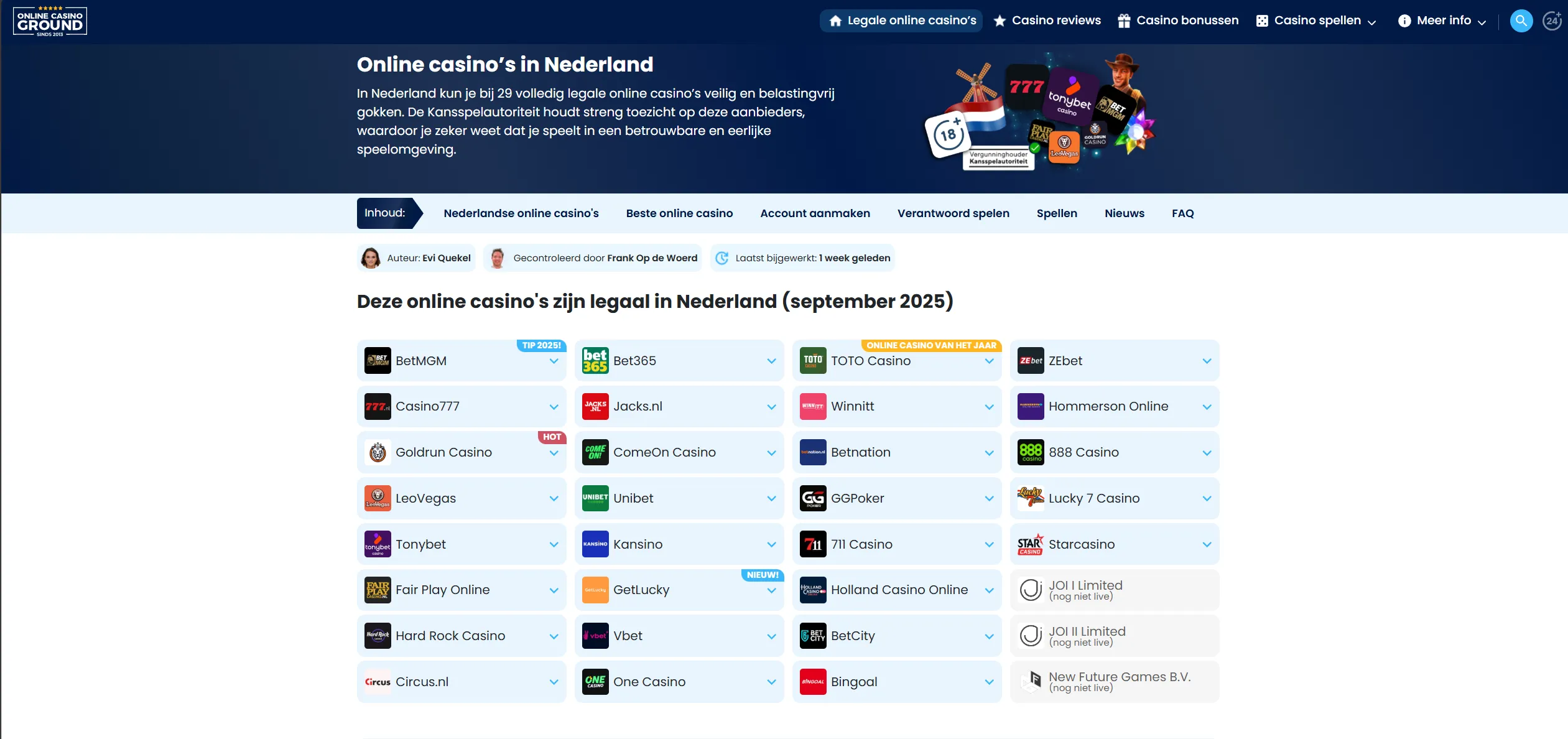The image size is (1568, 739).
Task: Jump to Verantwoord spelen section
Action: coord(953,213)
